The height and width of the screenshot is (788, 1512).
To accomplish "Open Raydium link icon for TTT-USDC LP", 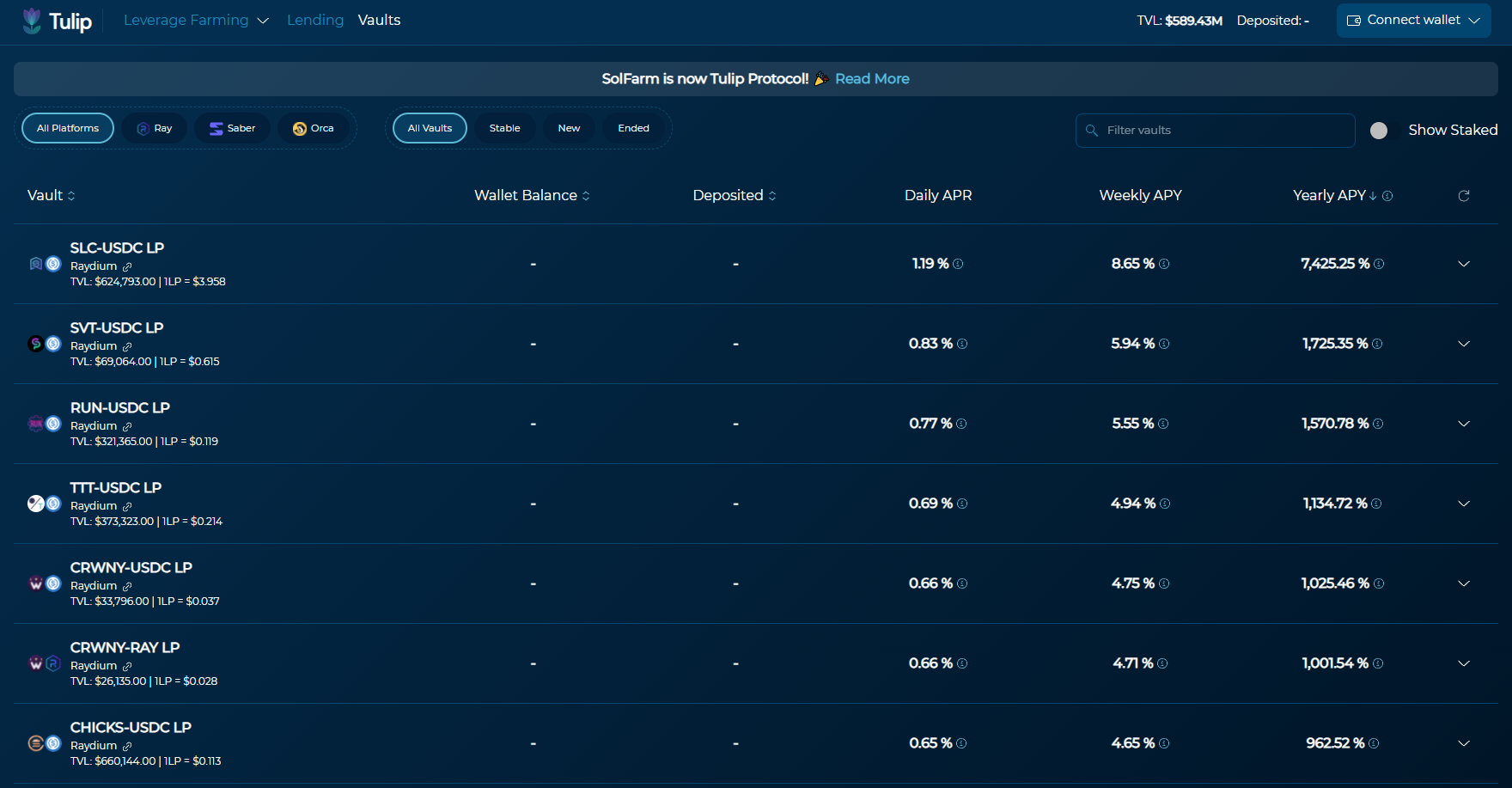I will point(127,506).
